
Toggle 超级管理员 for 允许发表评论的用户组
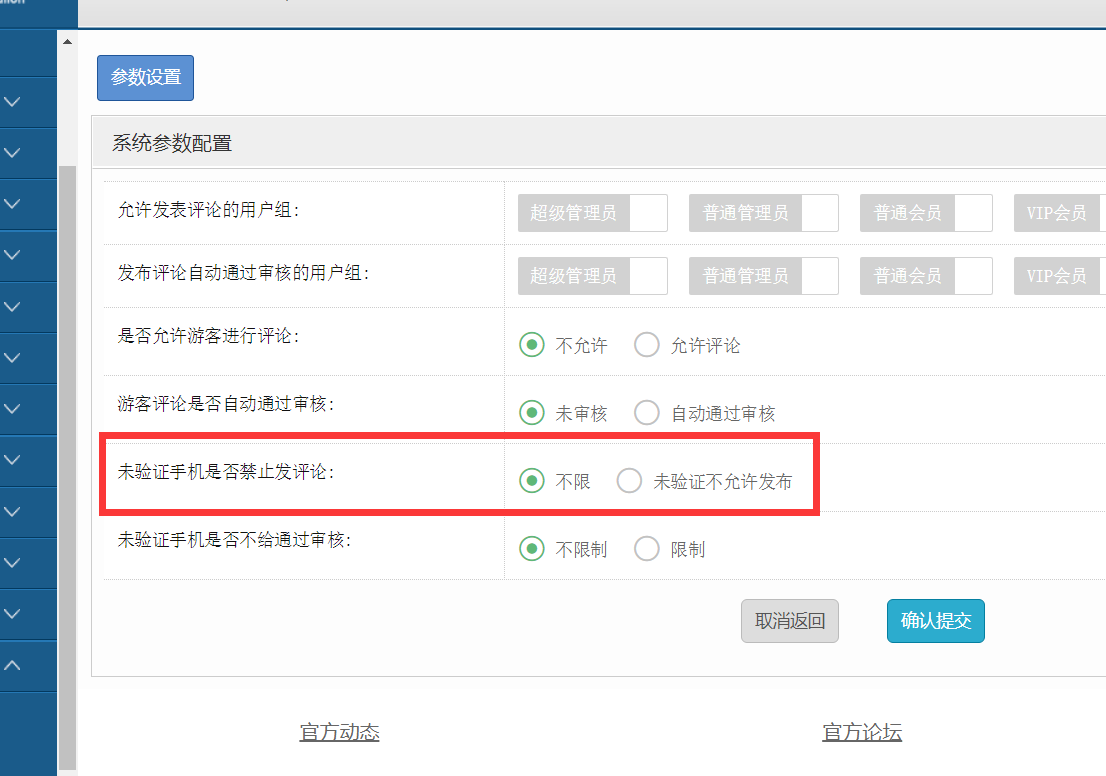[592, 213]
